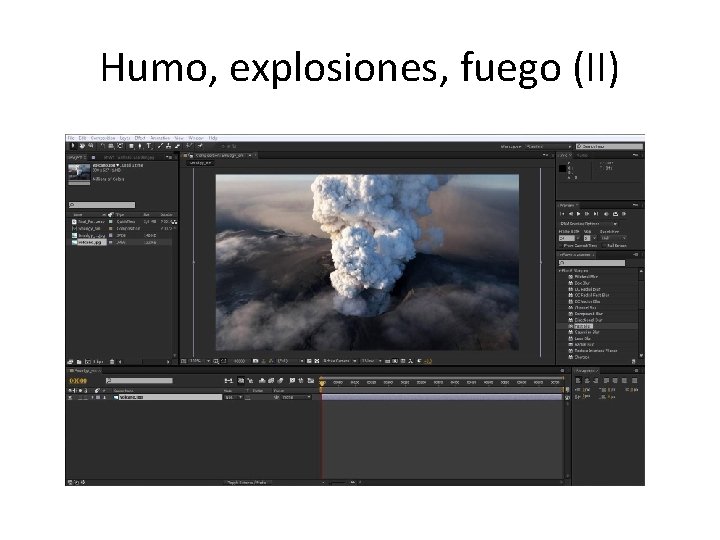Check Full Screen preview option

click(604, 246)
